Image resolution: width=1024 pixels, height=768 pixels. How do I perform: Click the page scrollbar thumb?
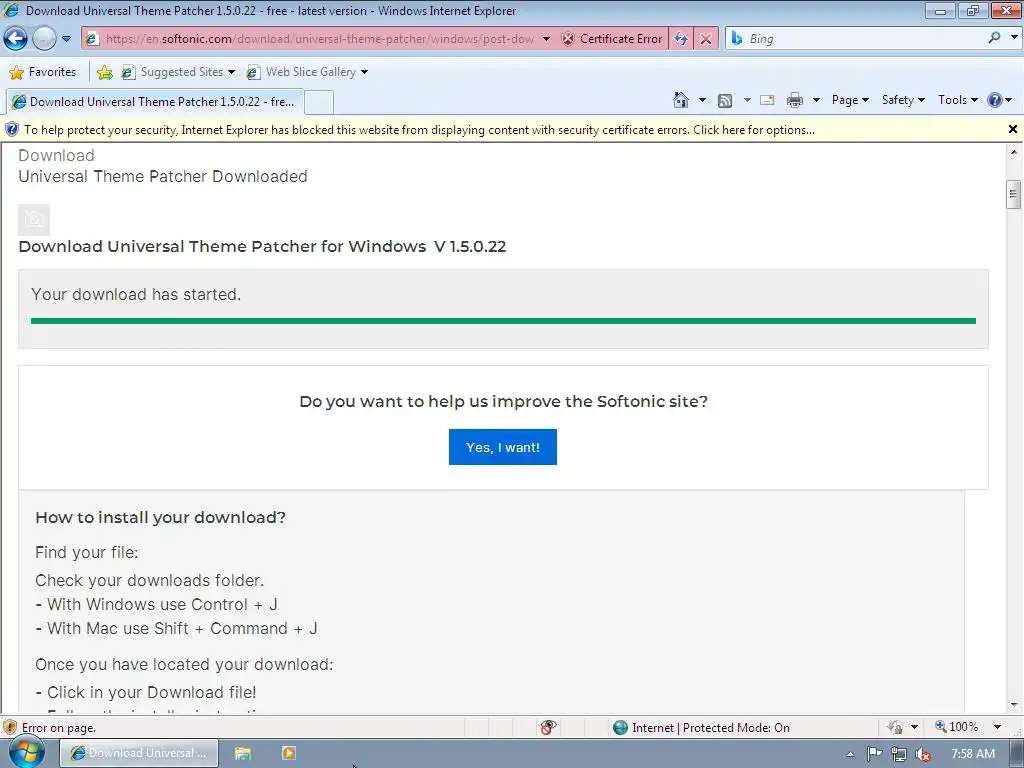tap(1014, 194)
